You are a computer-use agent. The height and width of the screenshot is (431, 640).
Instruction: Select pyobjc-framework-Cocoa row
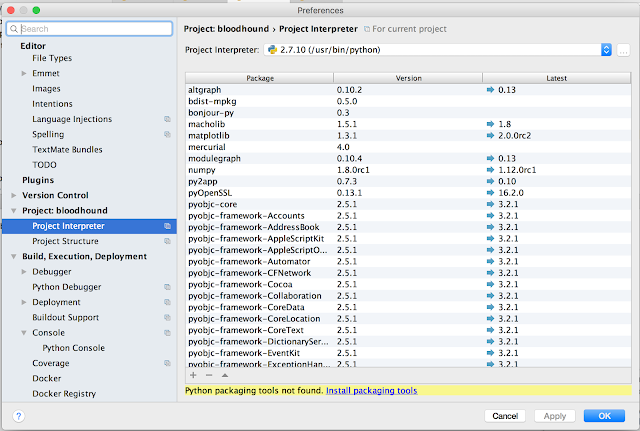[408, 284]
